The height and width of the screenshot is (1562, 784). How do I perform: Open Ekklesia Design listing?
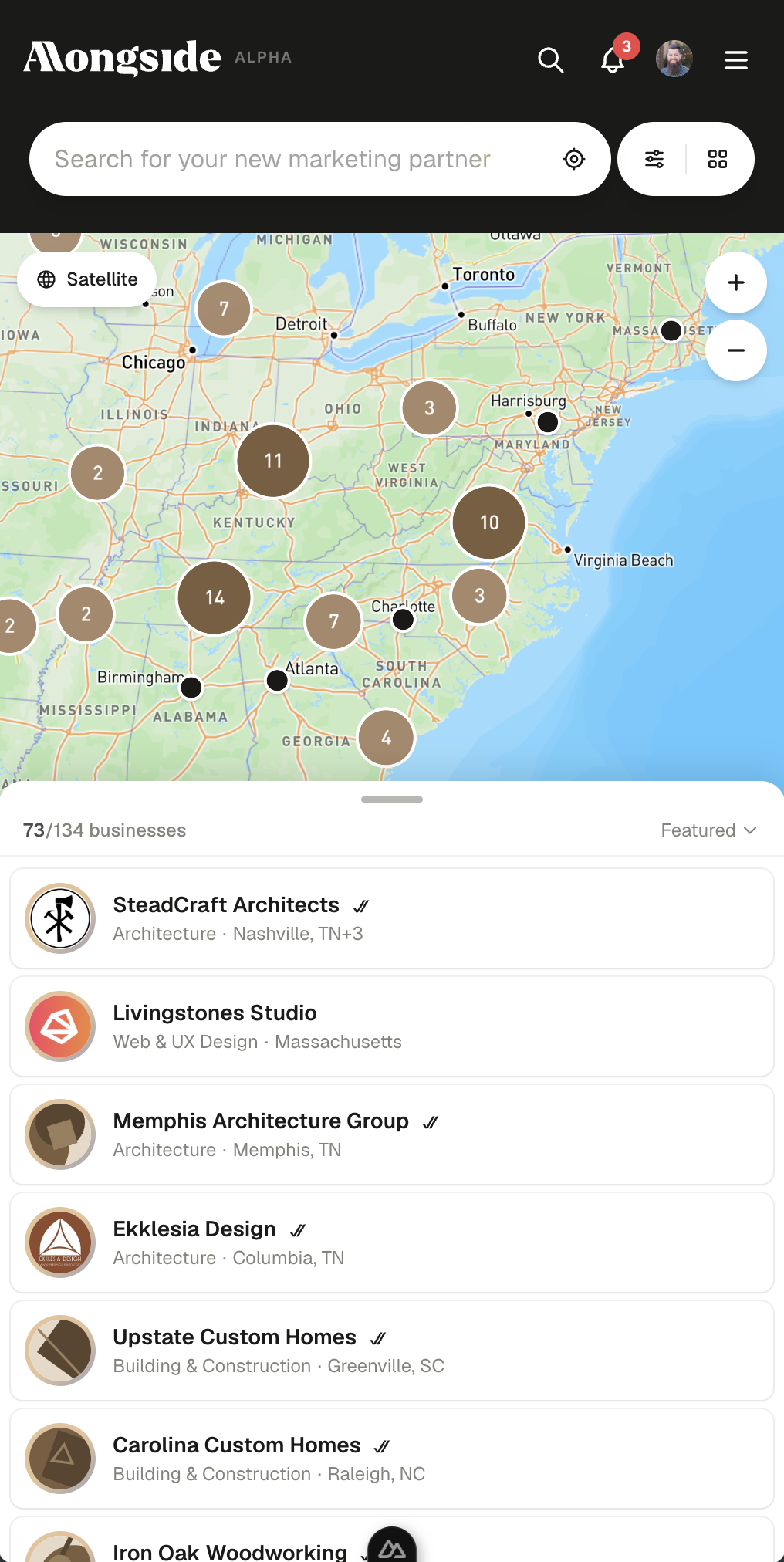pyautogui.click(x=392, y=1242)
